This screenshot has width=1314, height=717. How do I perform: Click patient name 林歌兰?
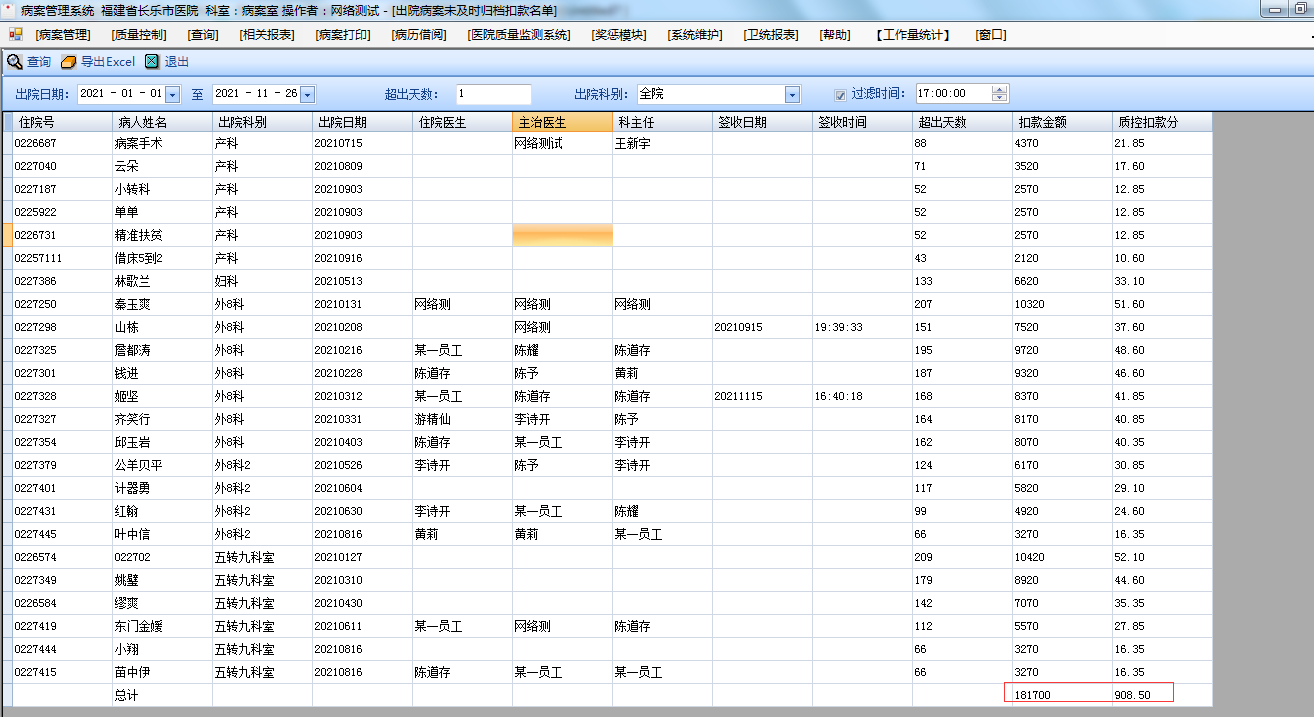132,281
